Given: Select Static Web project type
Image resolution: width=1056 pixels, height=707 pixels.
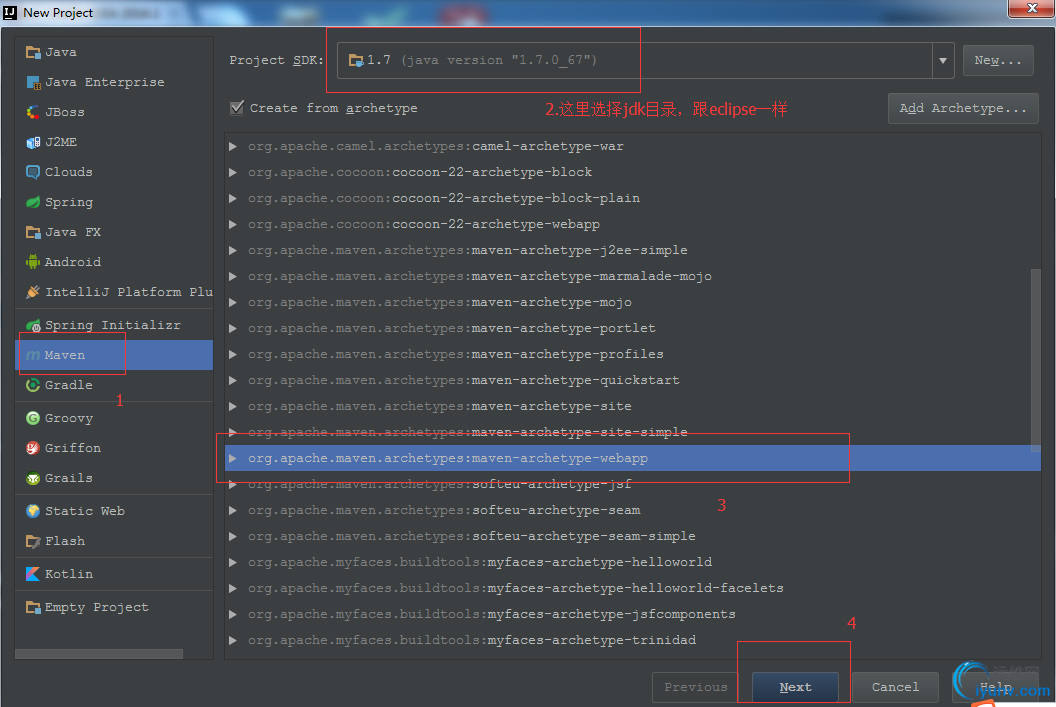Looking at the screenshot, I should (x=114, y=511).
